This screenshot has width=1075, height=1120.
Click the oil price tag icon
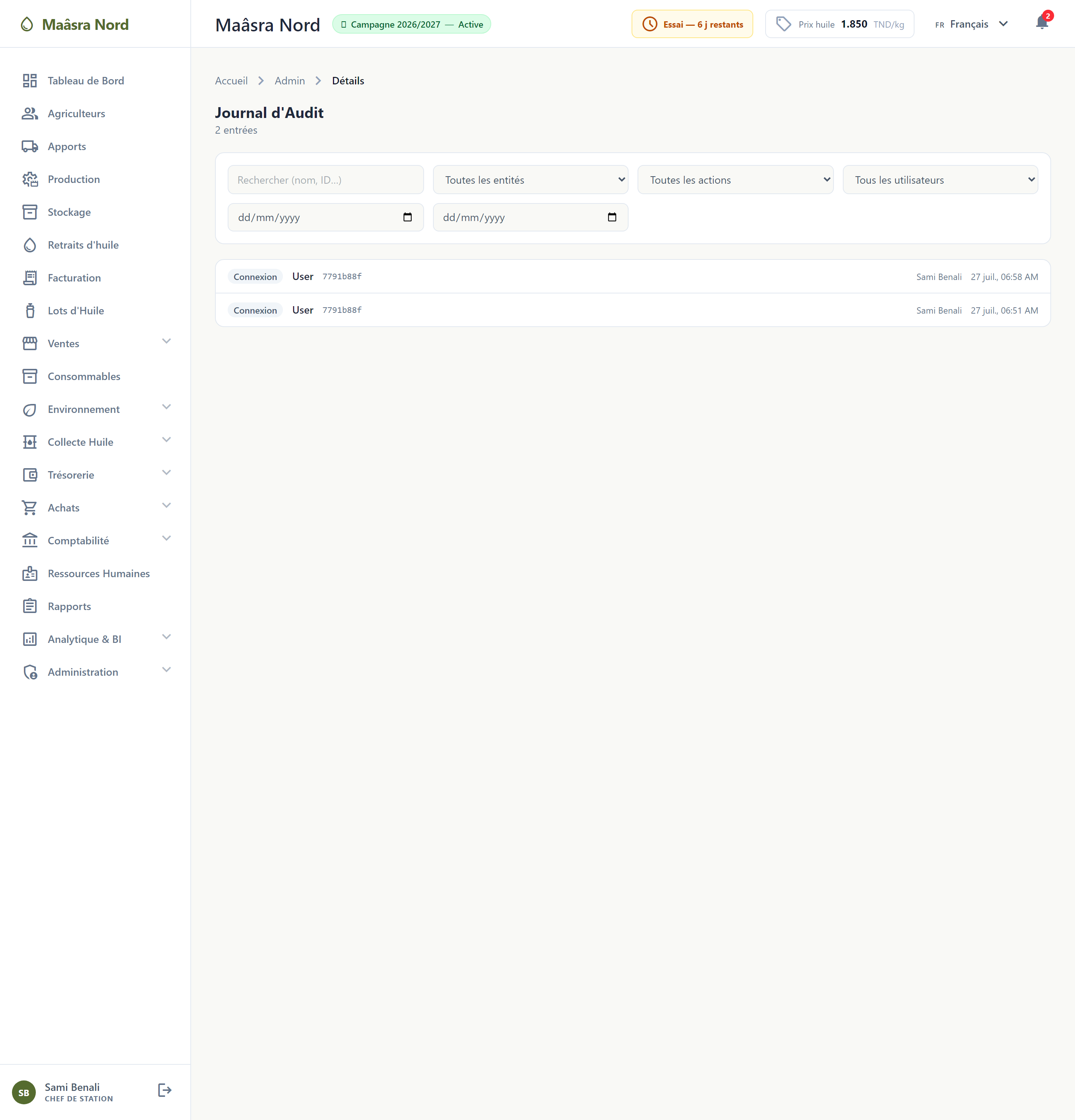(784, 24)
